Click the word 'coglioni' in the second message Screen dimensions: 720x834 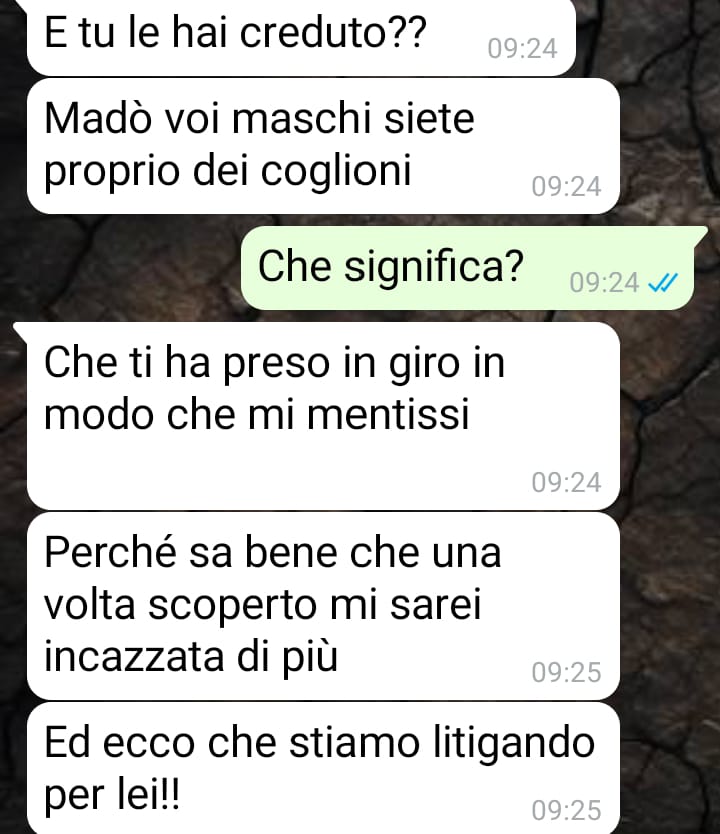point(336,172)
